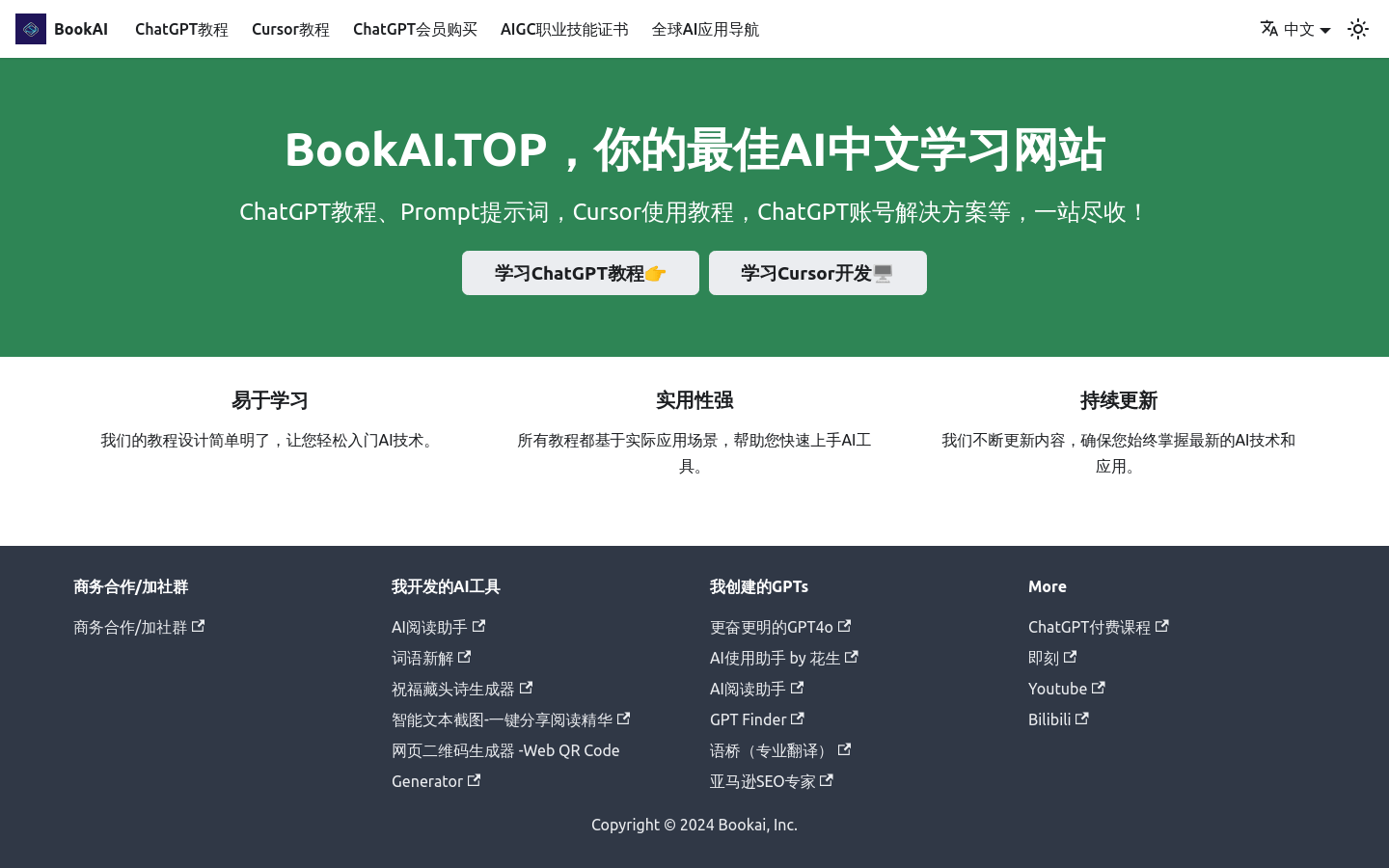1389x868 pixels.
Task: Open the 亚马逊SEO专家 link
Action: tap(771, 781)
